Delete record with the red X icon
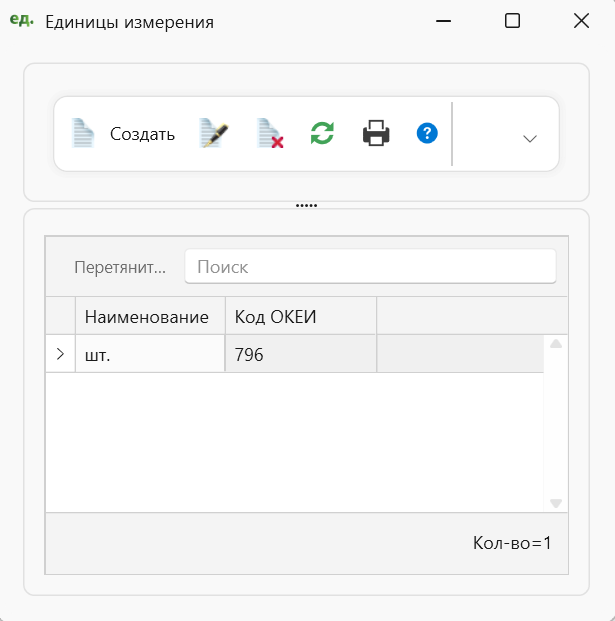Screen dimensions: 615x621 270,133
